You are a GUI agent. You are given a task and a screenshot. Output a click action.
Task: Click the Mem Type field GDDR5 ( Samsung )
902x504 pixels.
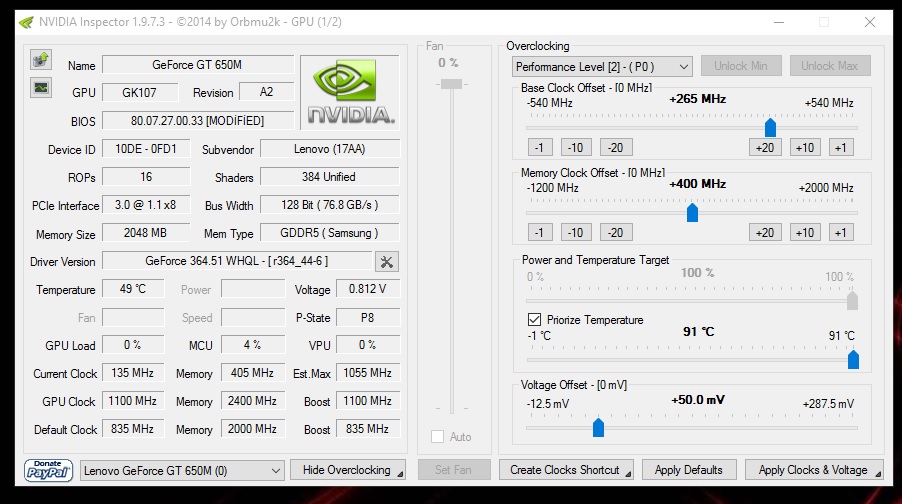point(330,233)
